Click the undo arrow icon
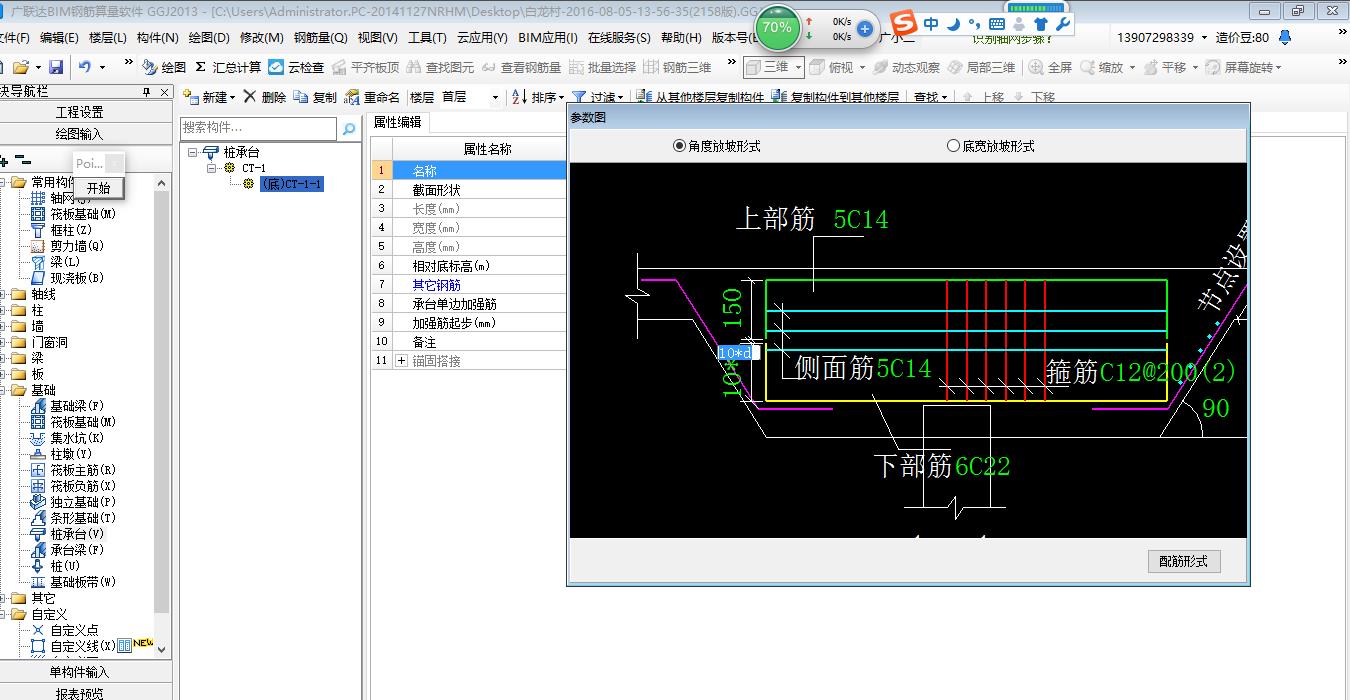 (85, 67)
